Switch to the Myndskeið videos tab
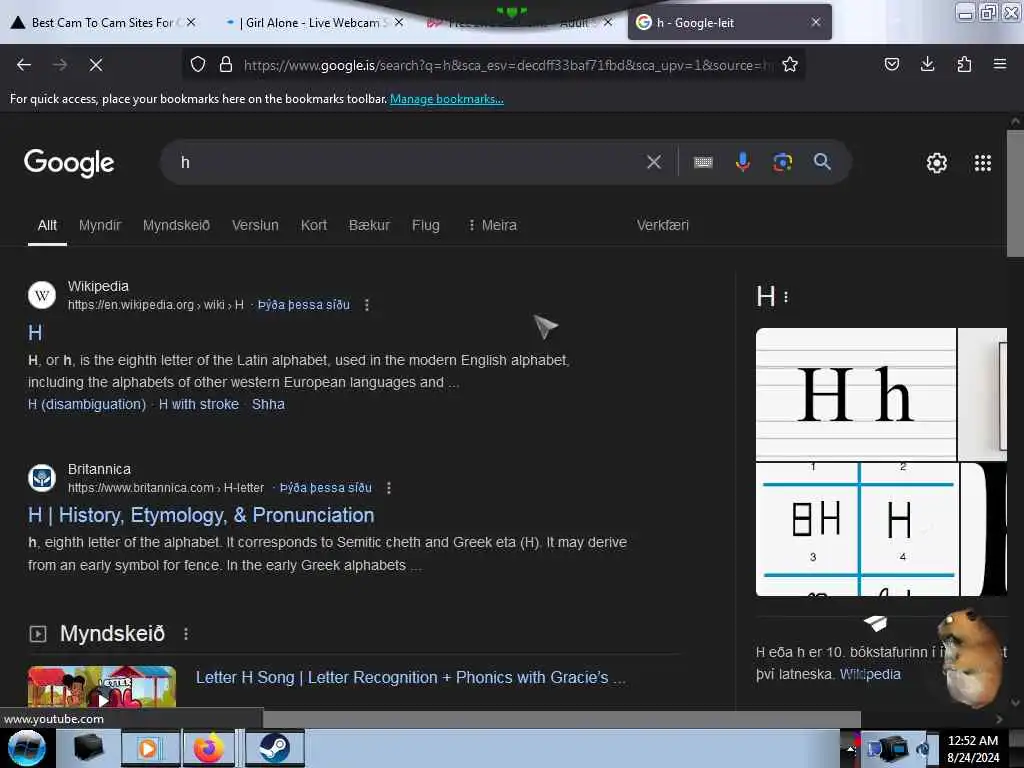 176,225
